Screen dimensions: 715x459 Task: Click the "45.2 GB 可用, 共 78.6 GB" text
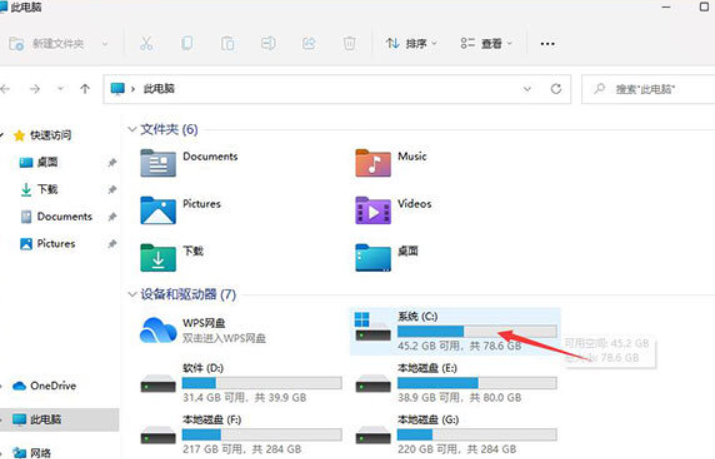click(x=459, y=346)
